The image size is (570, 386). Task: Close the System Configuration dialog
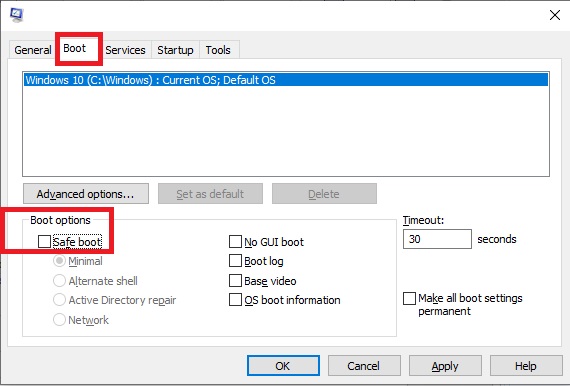point(555,15)
